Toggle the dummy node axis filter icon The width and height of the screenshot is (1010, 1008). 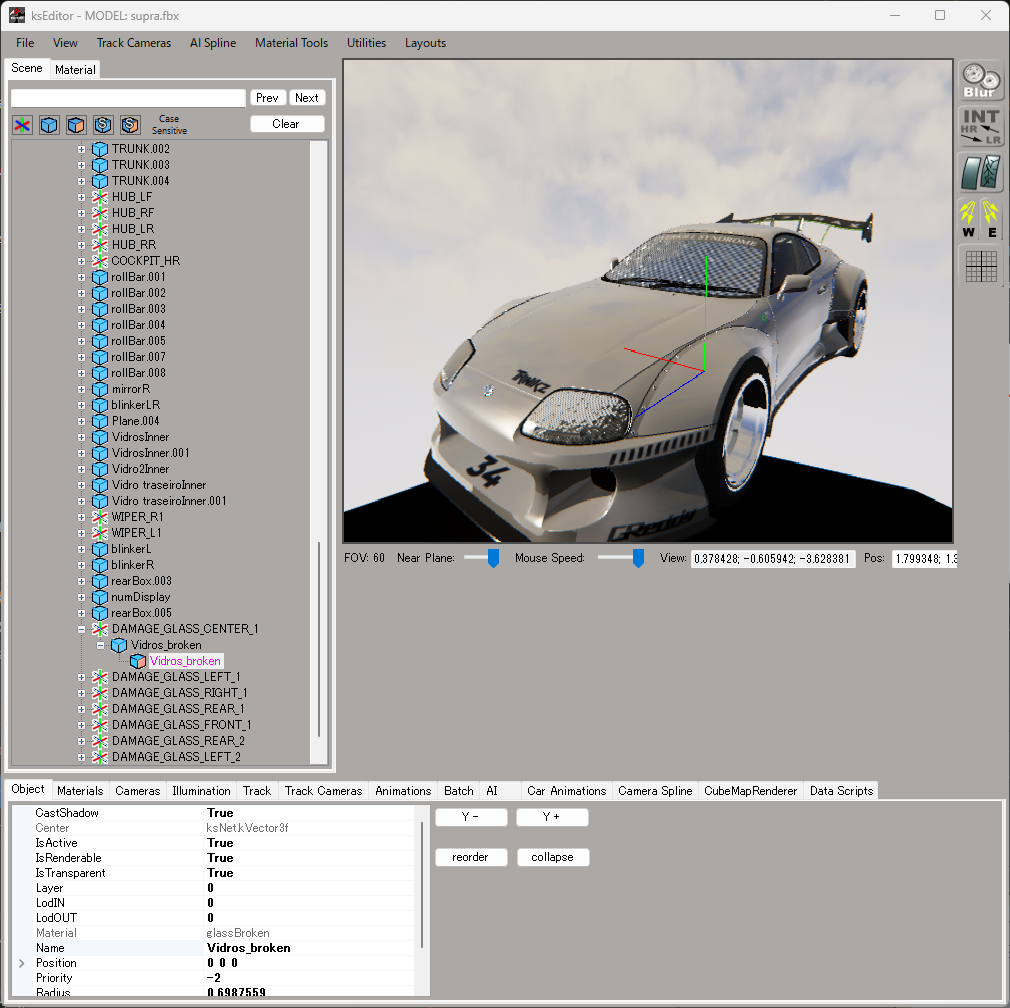(x=23, y=125)
